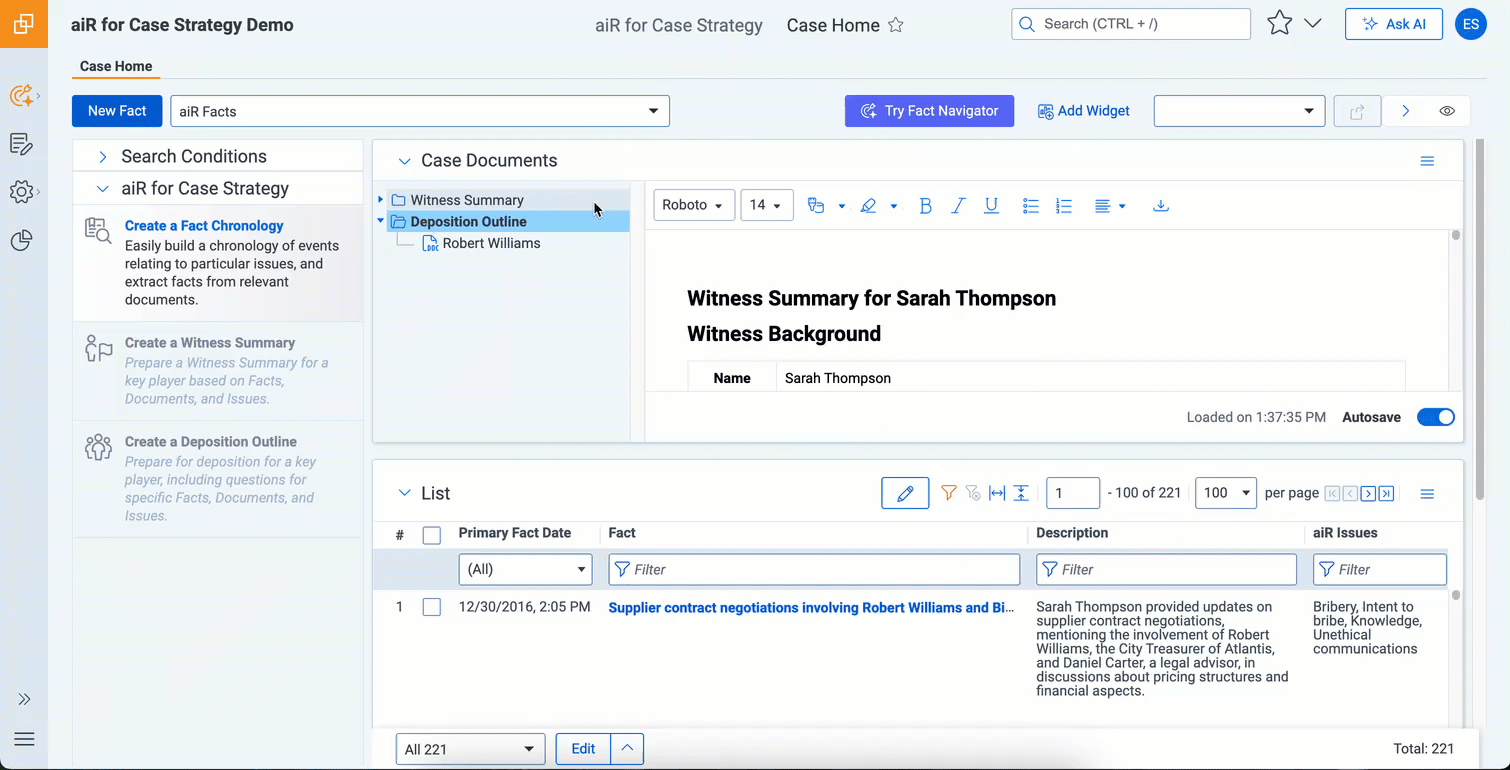Screen dimensions: 1510x770
Task: Collapse the List widget
Action: point(404,494)
